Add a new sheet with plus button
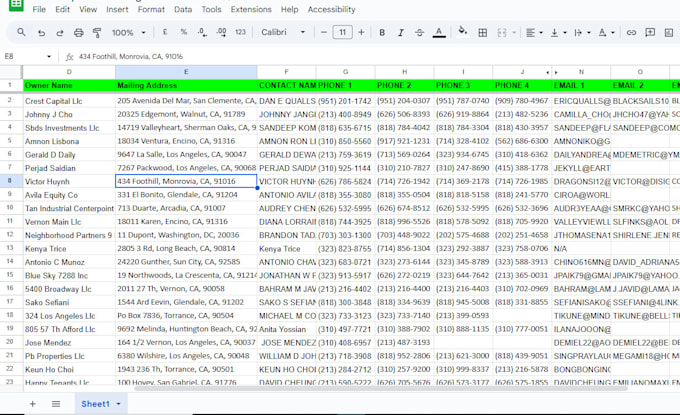This screenshot has width=680, height=415. click(x=33, y=404)
